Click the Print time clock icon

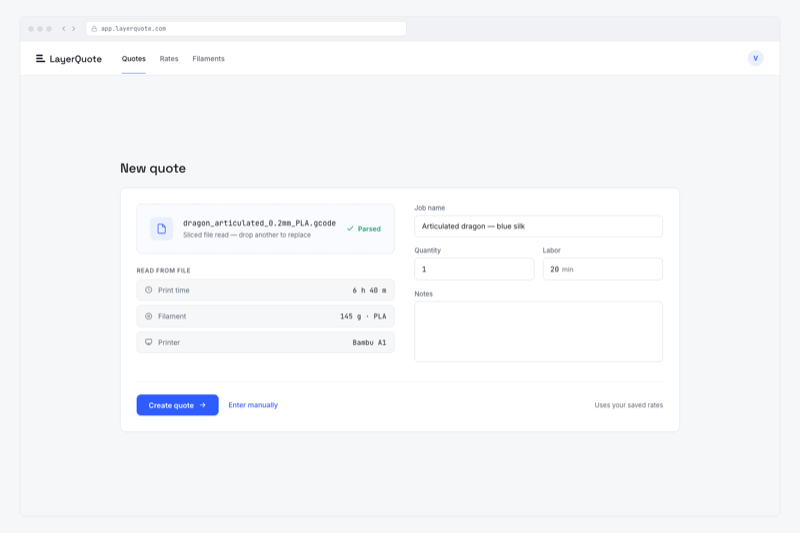148,290
